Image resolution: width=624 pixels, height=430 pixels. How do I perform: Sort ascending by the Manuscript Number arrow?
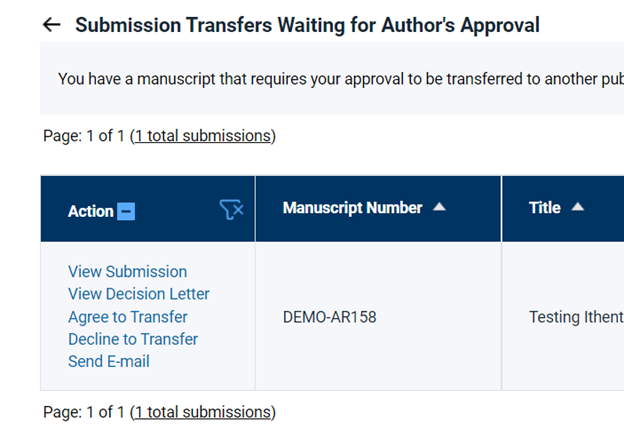coord(439,207)
